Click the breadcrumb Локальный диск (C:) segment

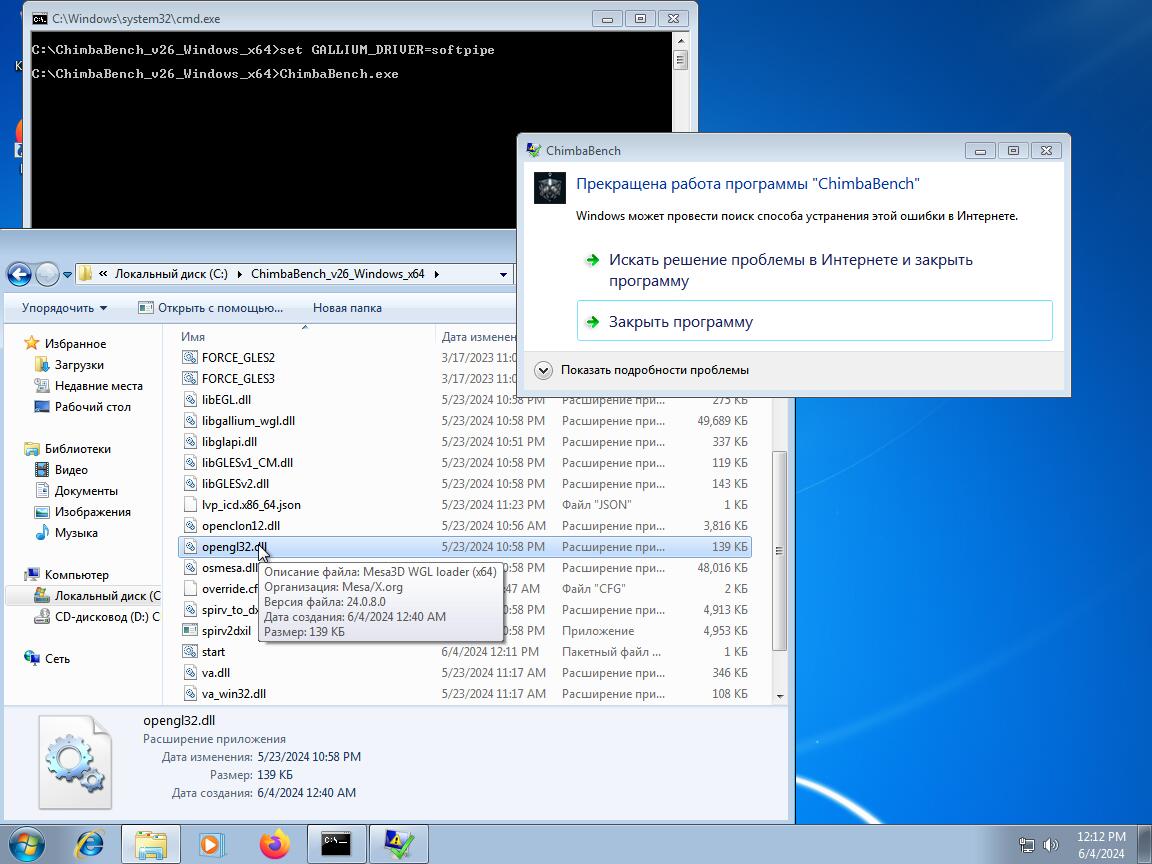pyautogui.click(x=171, y=274)
